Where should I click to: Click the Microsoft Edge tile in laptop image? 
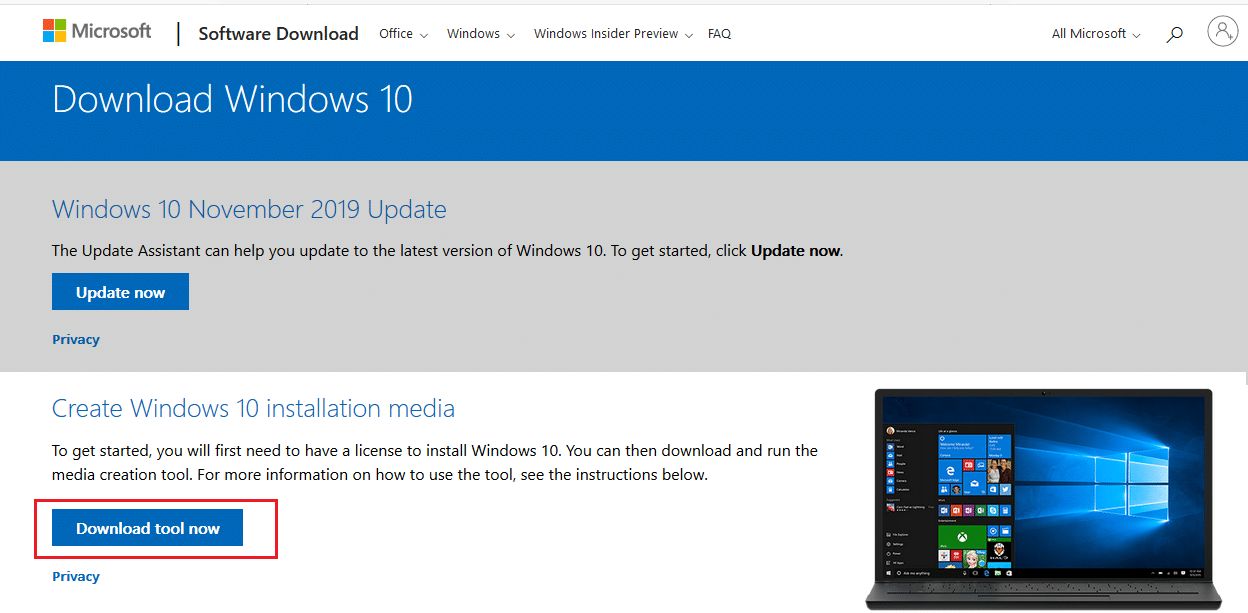pos(948,471)
